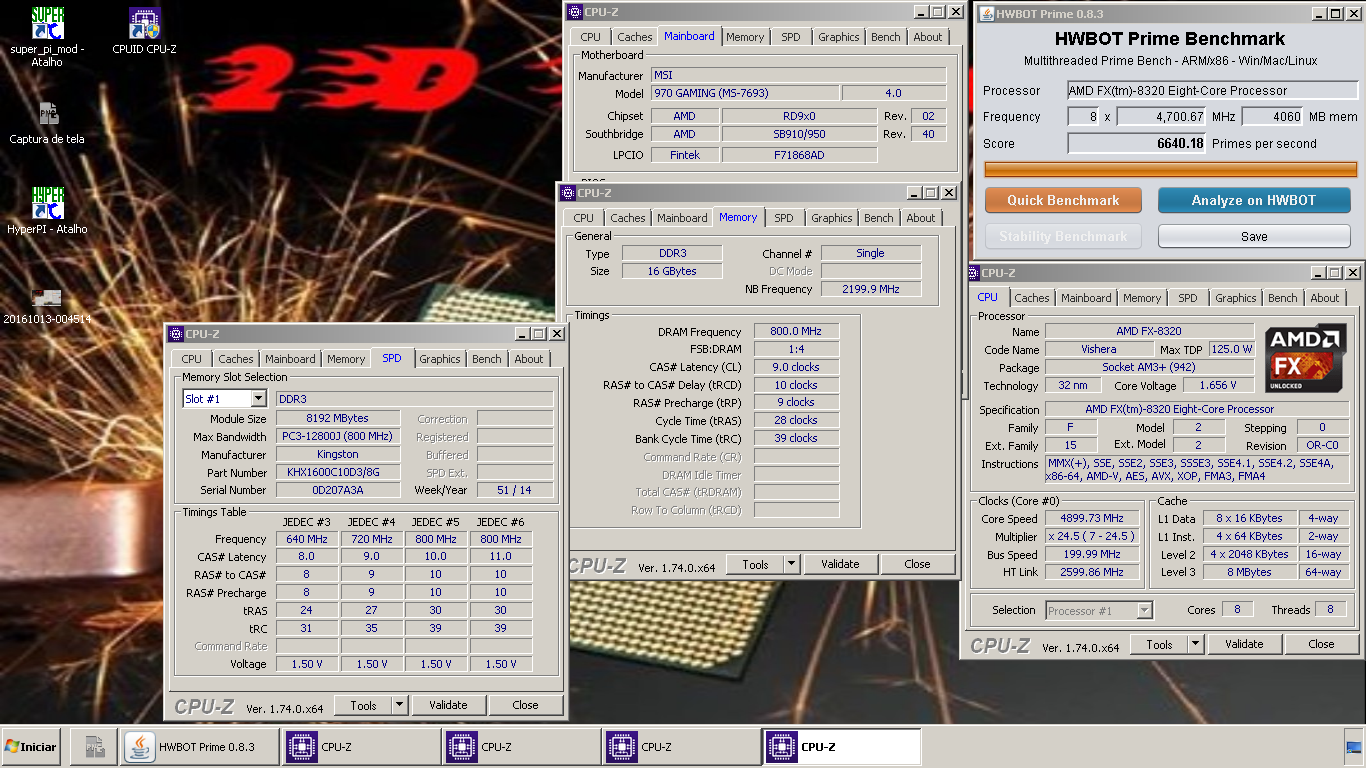Click the DRAM Frequency value 800.0 MHz
This screenshot has width=1366, height=768.
[x=796, y=331]
